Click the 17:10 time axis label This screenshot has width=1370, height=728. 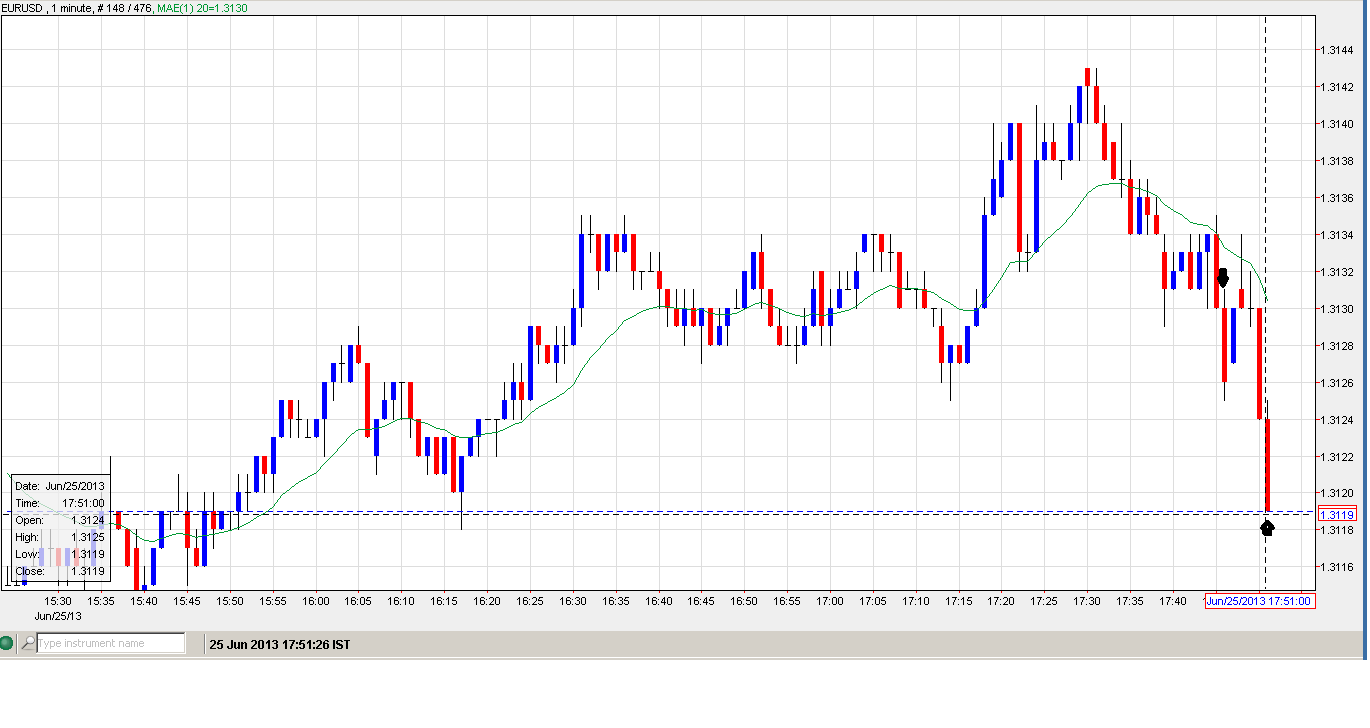click(916, 601)
